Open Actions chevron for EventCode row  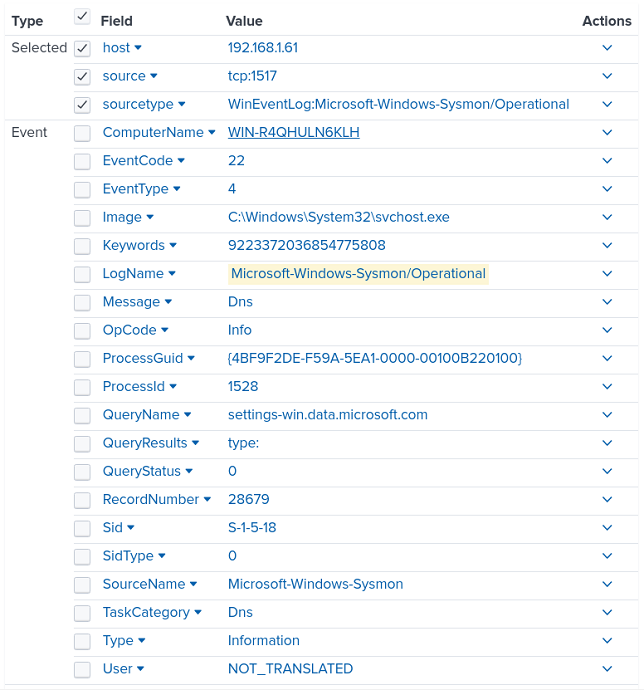pyautogui.click(x=606, y=161)
